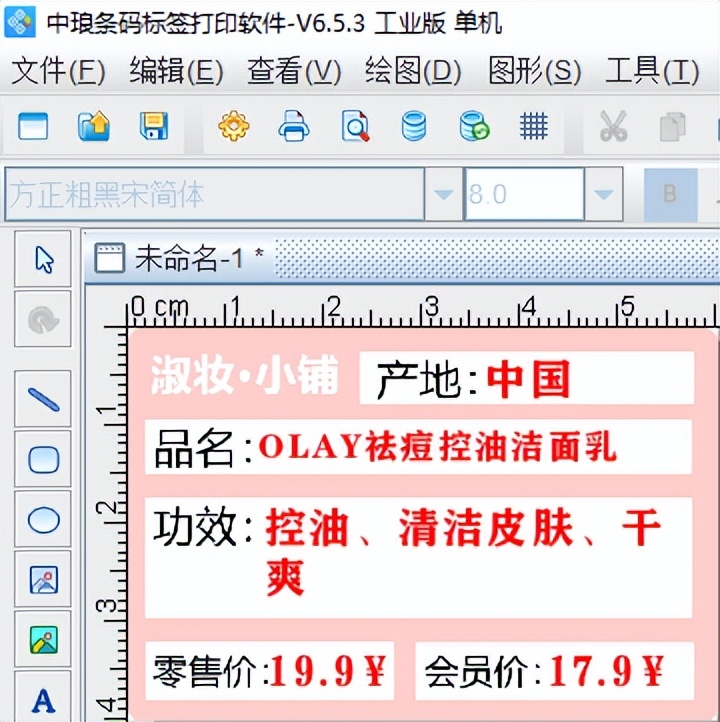Select the Ellipse tool

click(x=43, y=519)
